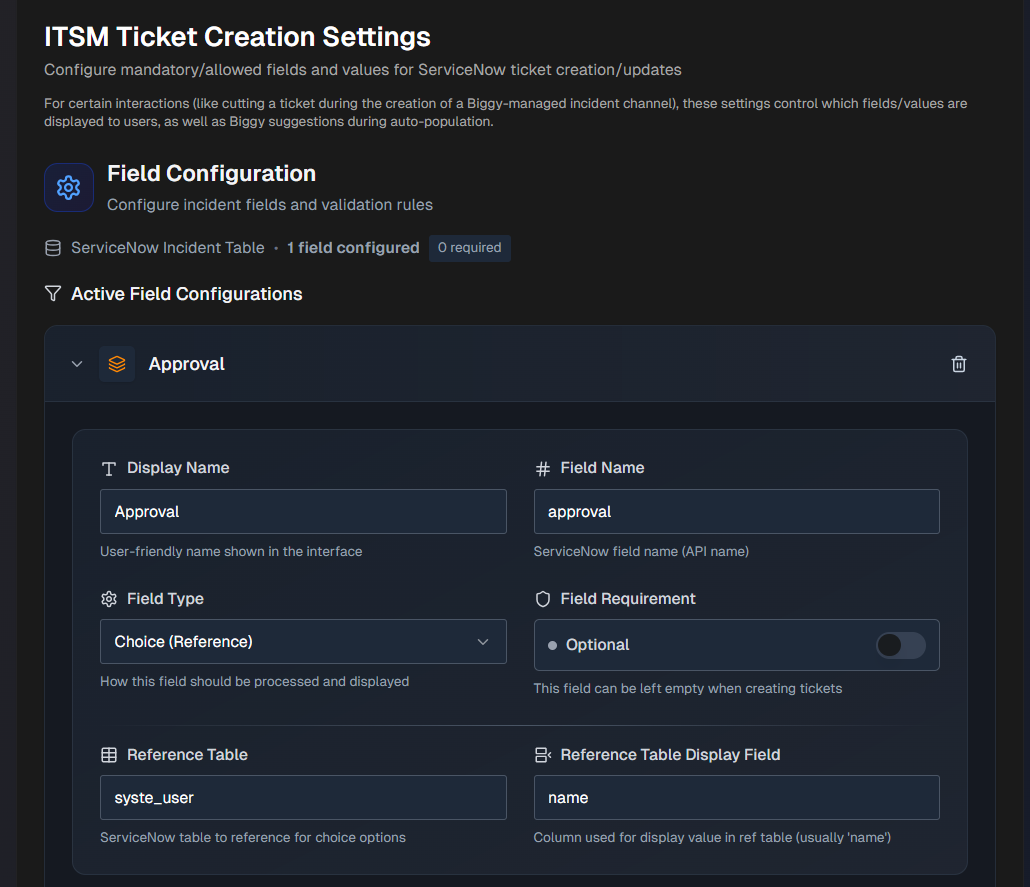Click the icon beside Reference Table Display Field
Viewport: 1030px width, 887px height.
tap(543, 755)
